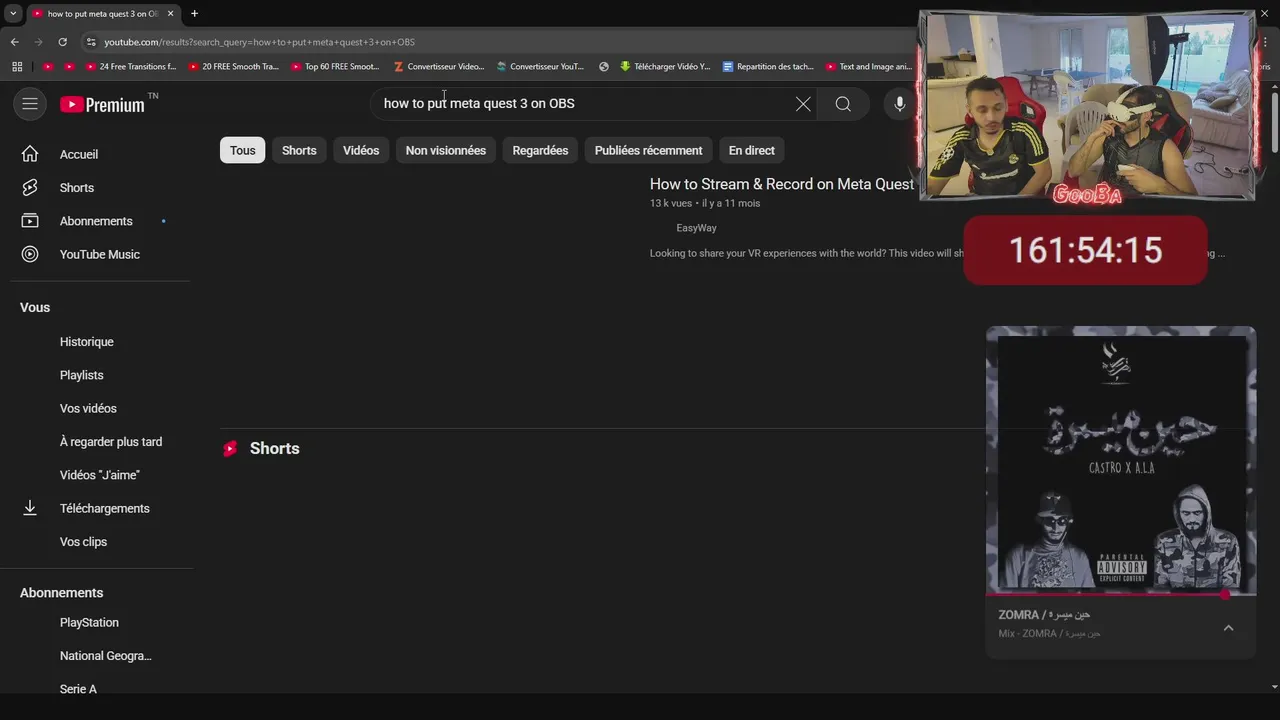Open the EasyWay channel

696,228
